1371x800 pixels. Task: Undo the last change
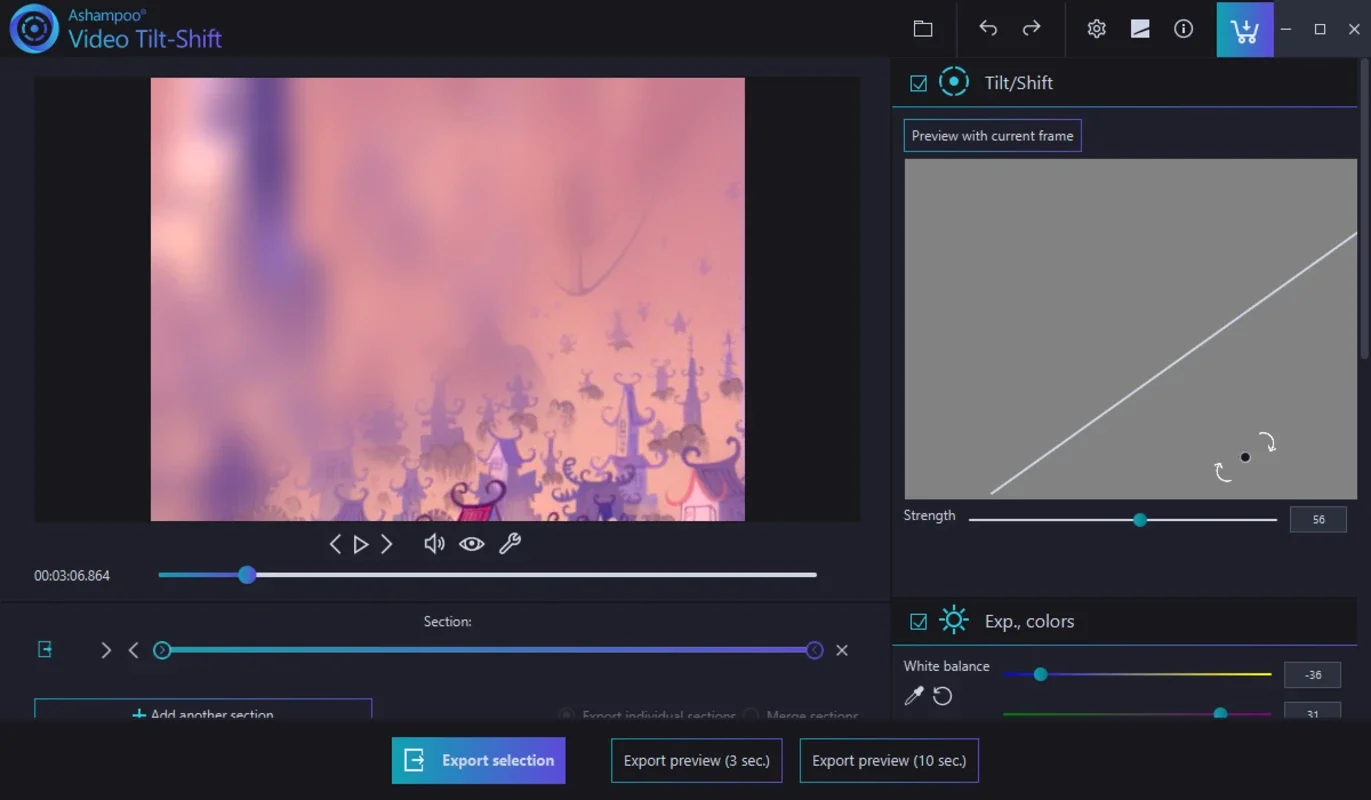(988, 29)
